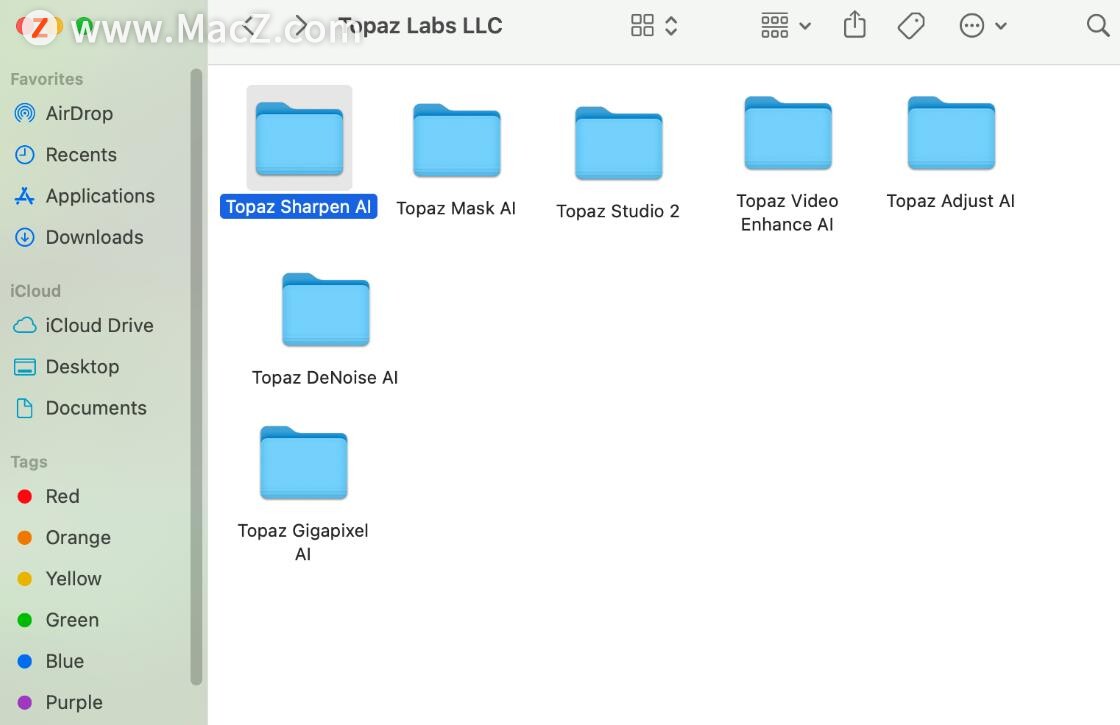Click the Topaz Gigapixel AI name label
The width and height of the screenshot is (1120, 725).
303,542
